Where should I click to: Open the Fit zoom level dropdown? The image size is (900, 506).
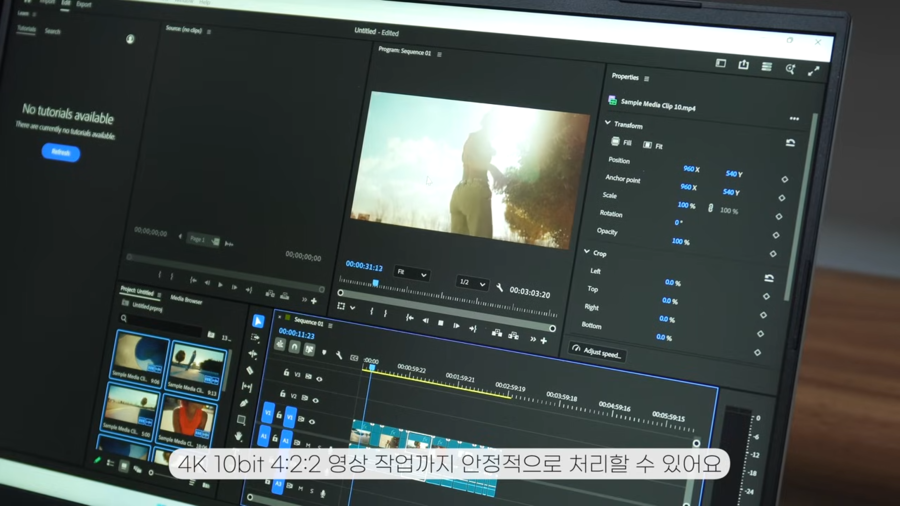(x=411, y=273)
